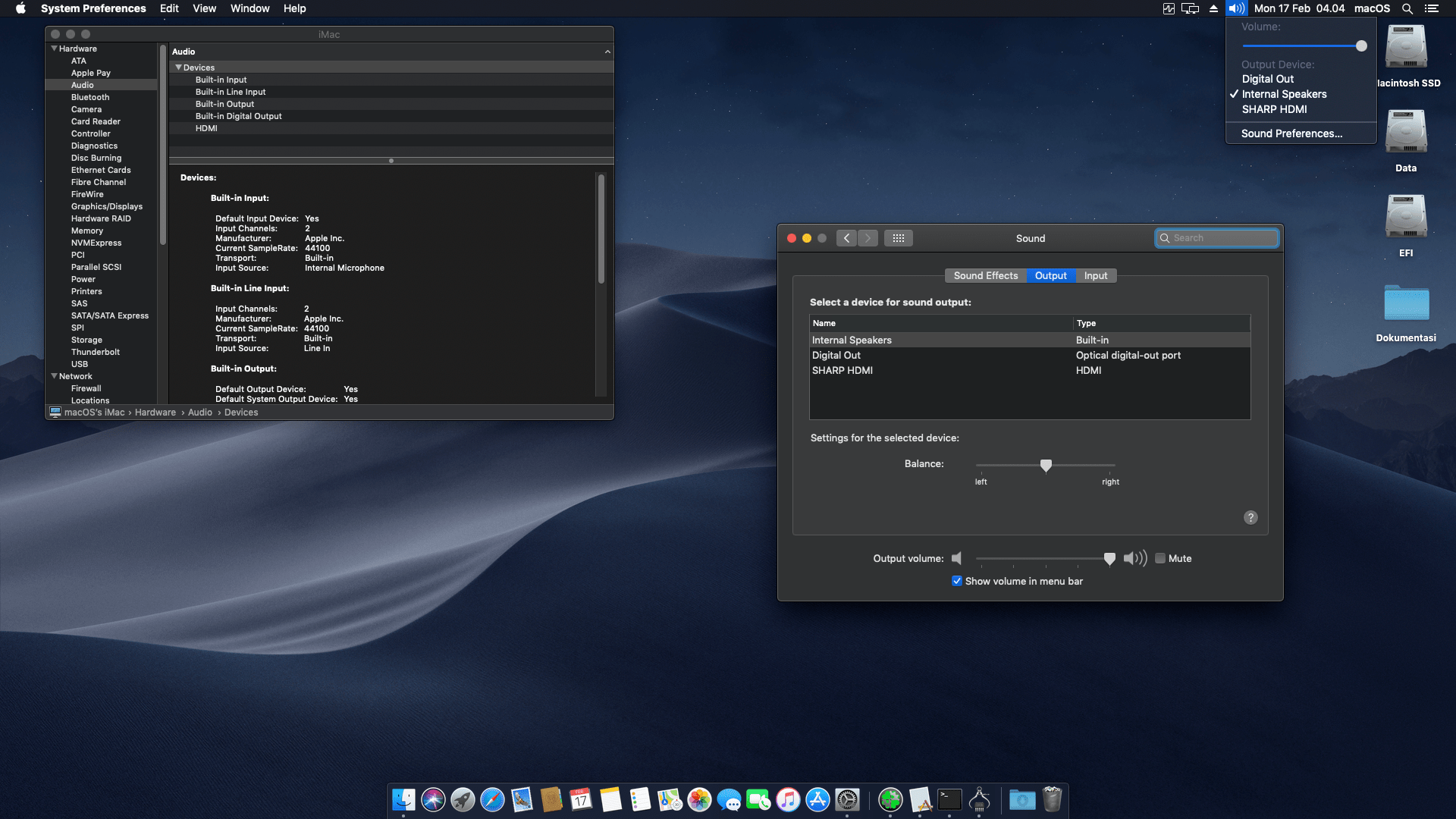Screen dimensions: 1456x819
Task: Switch to the Input tab
Action: coord(1096,275)
